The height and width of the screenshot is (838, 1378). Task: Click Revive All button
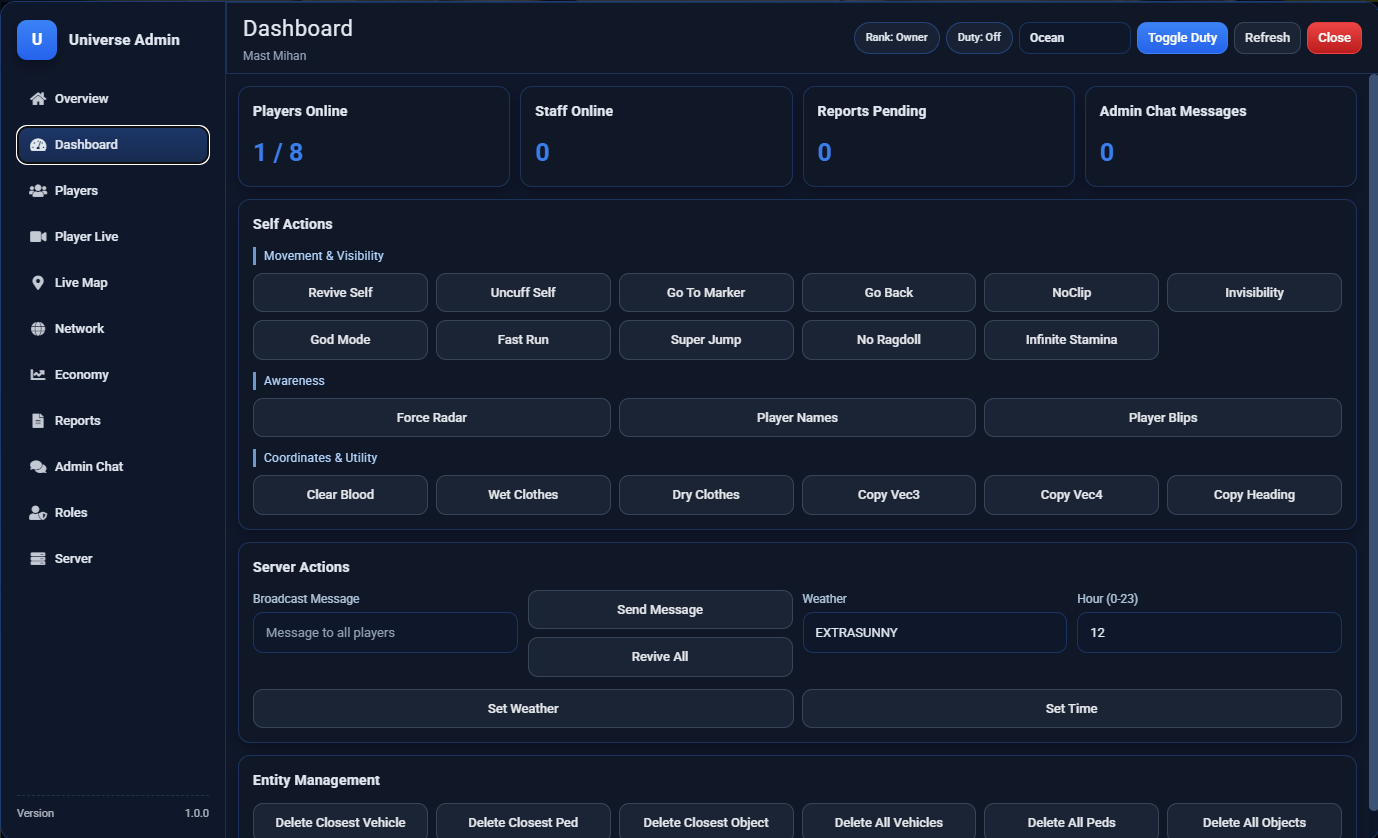coord(660,657)
